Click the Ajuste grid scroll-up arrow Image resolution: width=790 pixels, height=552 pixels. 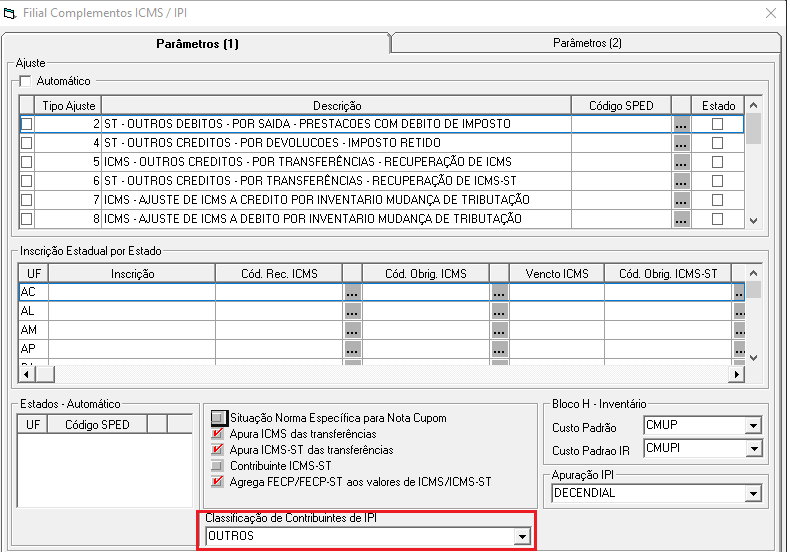tap(754, 105)
